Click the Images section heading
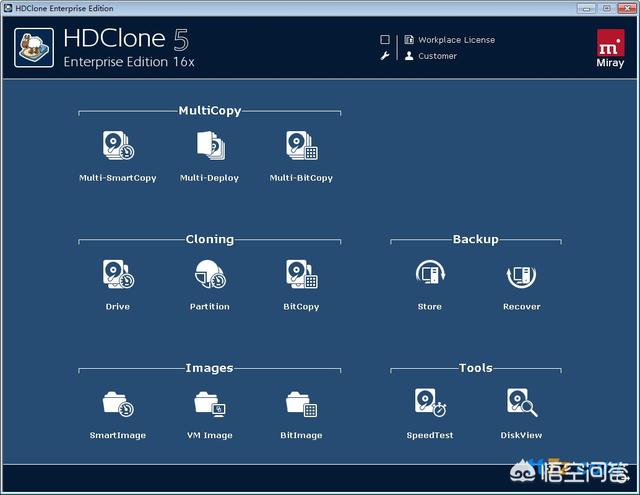This screenshot has height=495, width=640. tap(209, 368)
